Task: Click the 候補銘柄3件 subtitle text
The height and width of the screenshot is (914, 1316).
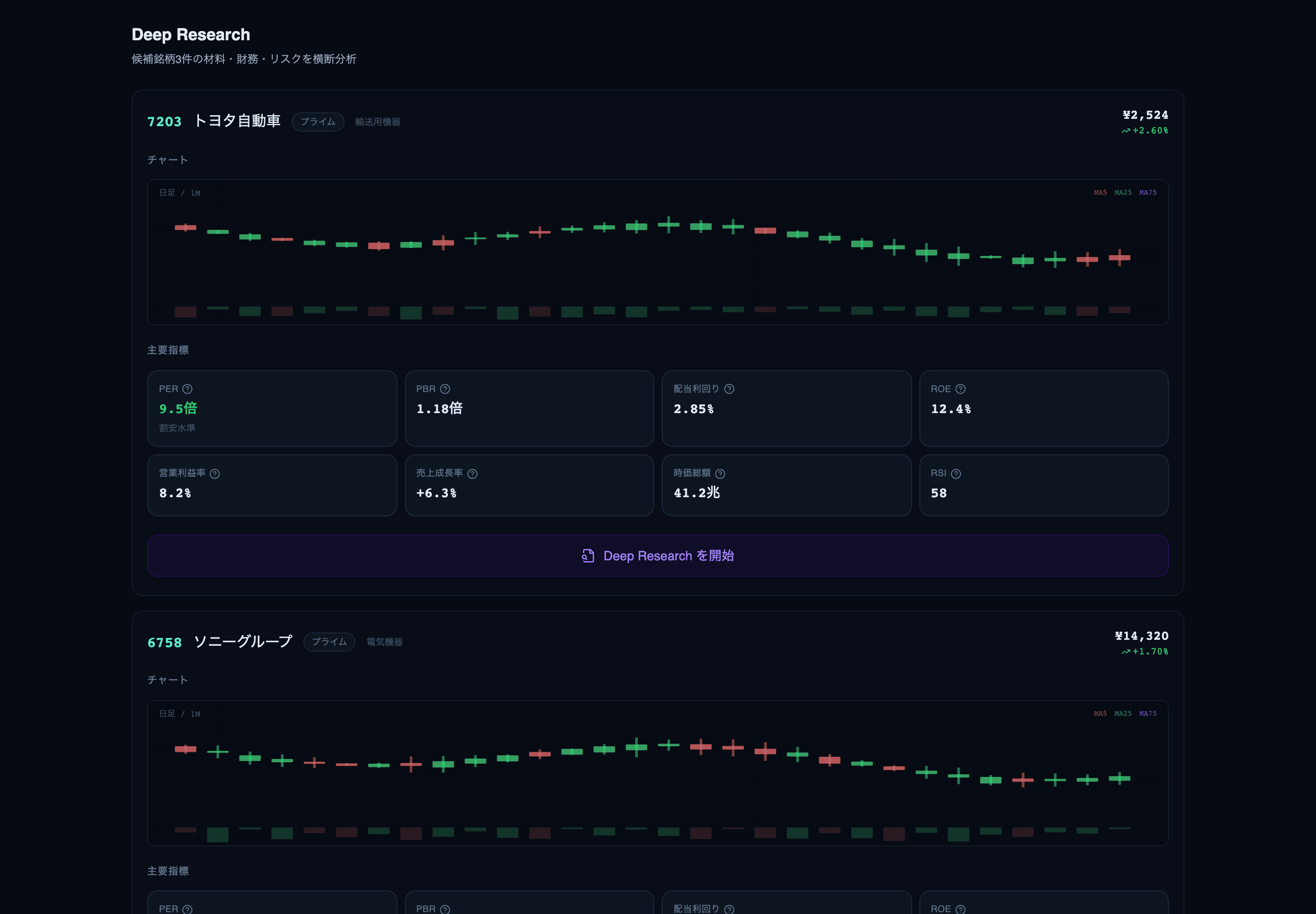Action: pos(244,59)
